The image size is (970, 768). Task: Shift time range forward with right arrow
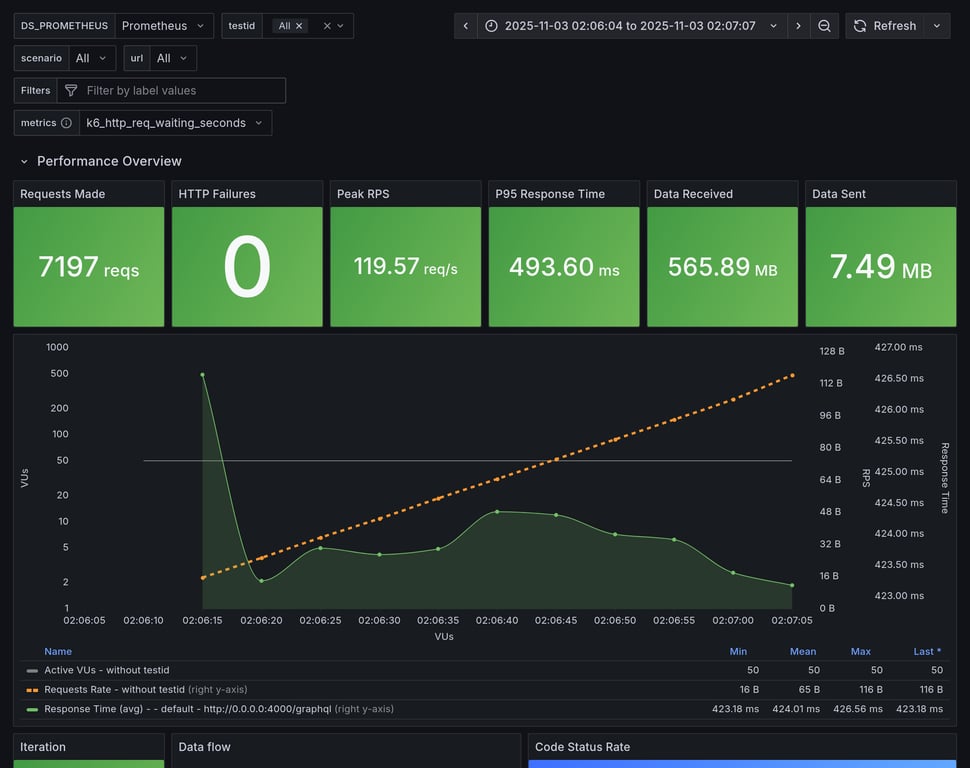pyautogui.click(x=798, y=26)
